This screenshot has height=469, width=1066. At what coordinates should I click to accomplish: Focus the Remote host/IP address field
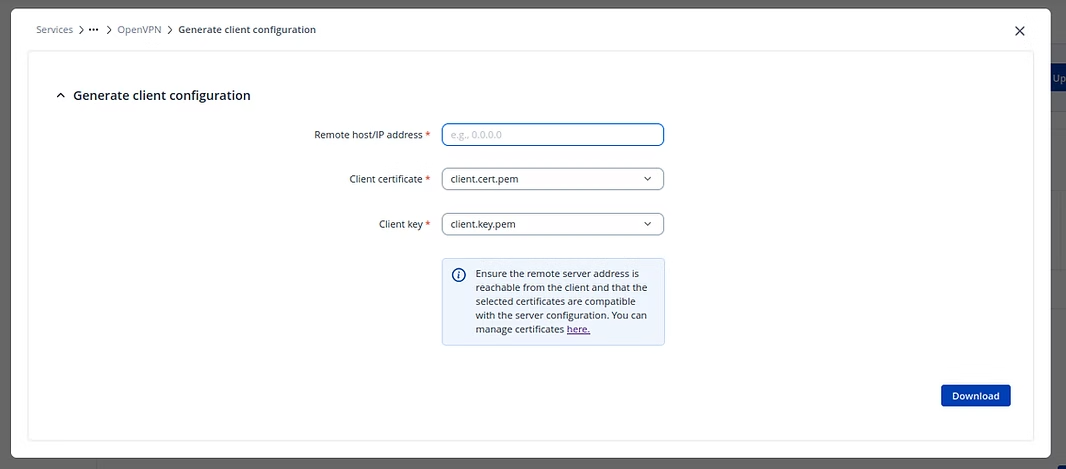552,134
